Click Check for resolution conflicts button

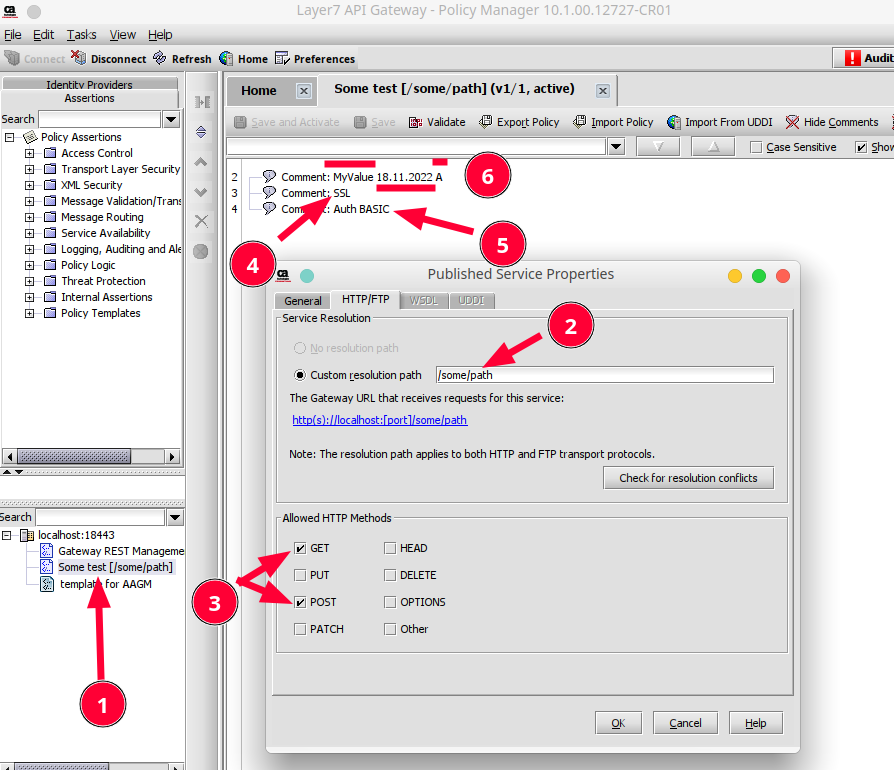[x=688, y=478]
